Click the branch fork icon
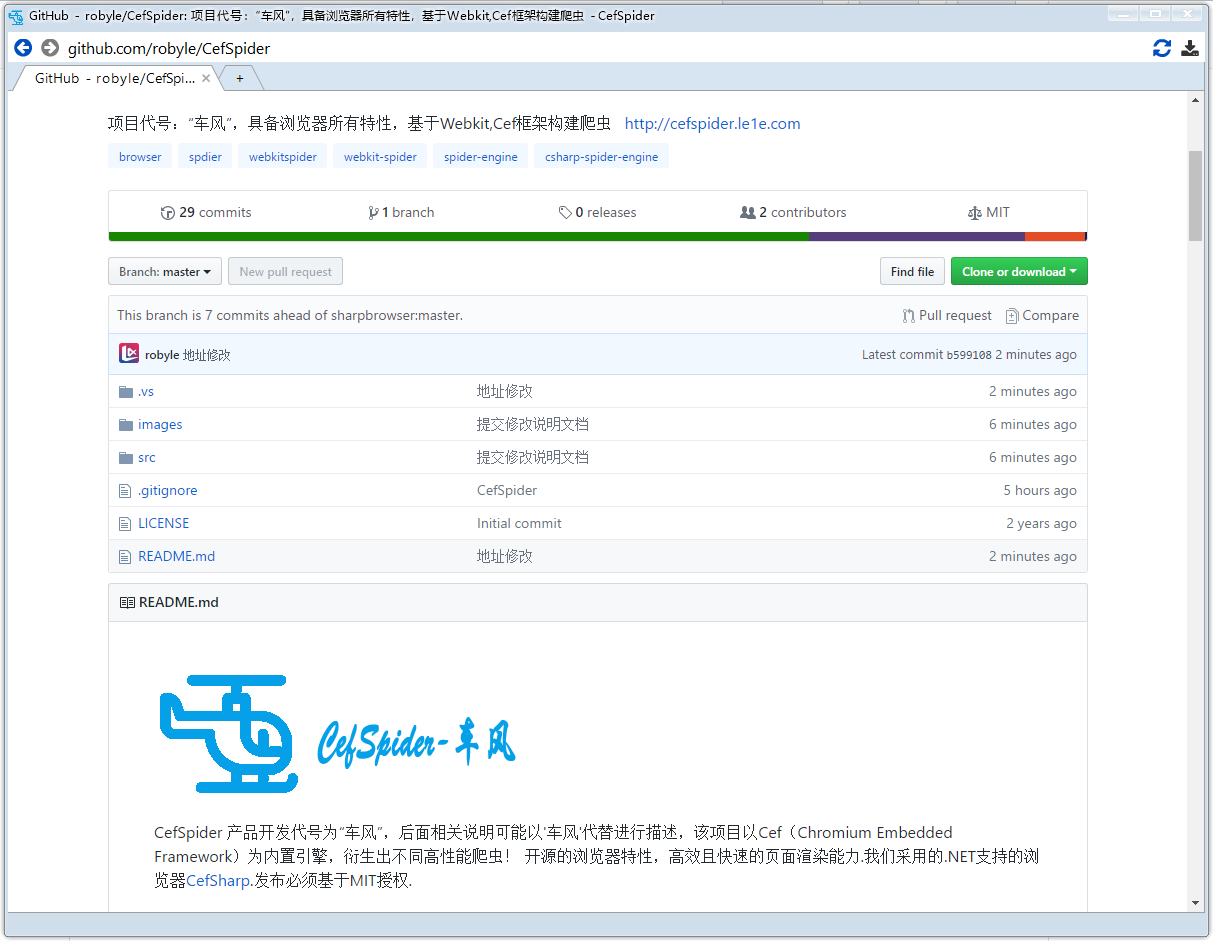This screenshot has height=941, width=1213. click(372, 212)
